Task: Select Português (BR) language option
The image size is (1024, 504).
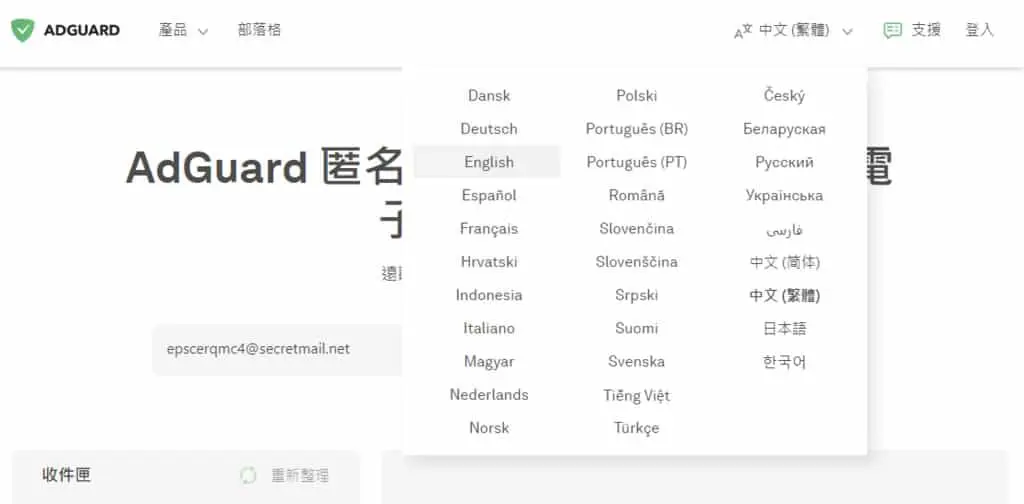Action: (x=637, y=129)
